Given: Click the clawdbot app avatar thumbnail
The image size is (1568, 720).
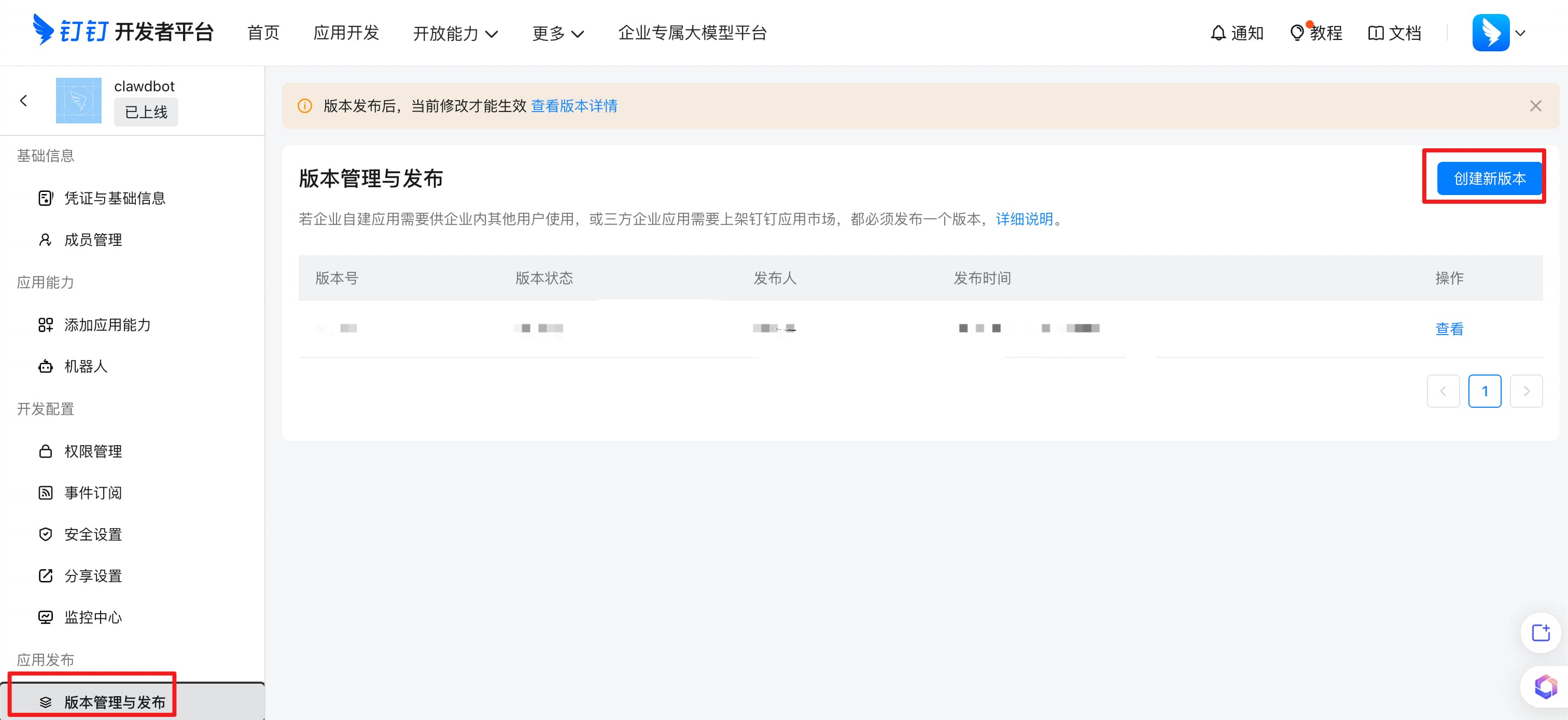Looking at the screenshot, I should click(x=78, y=101).
